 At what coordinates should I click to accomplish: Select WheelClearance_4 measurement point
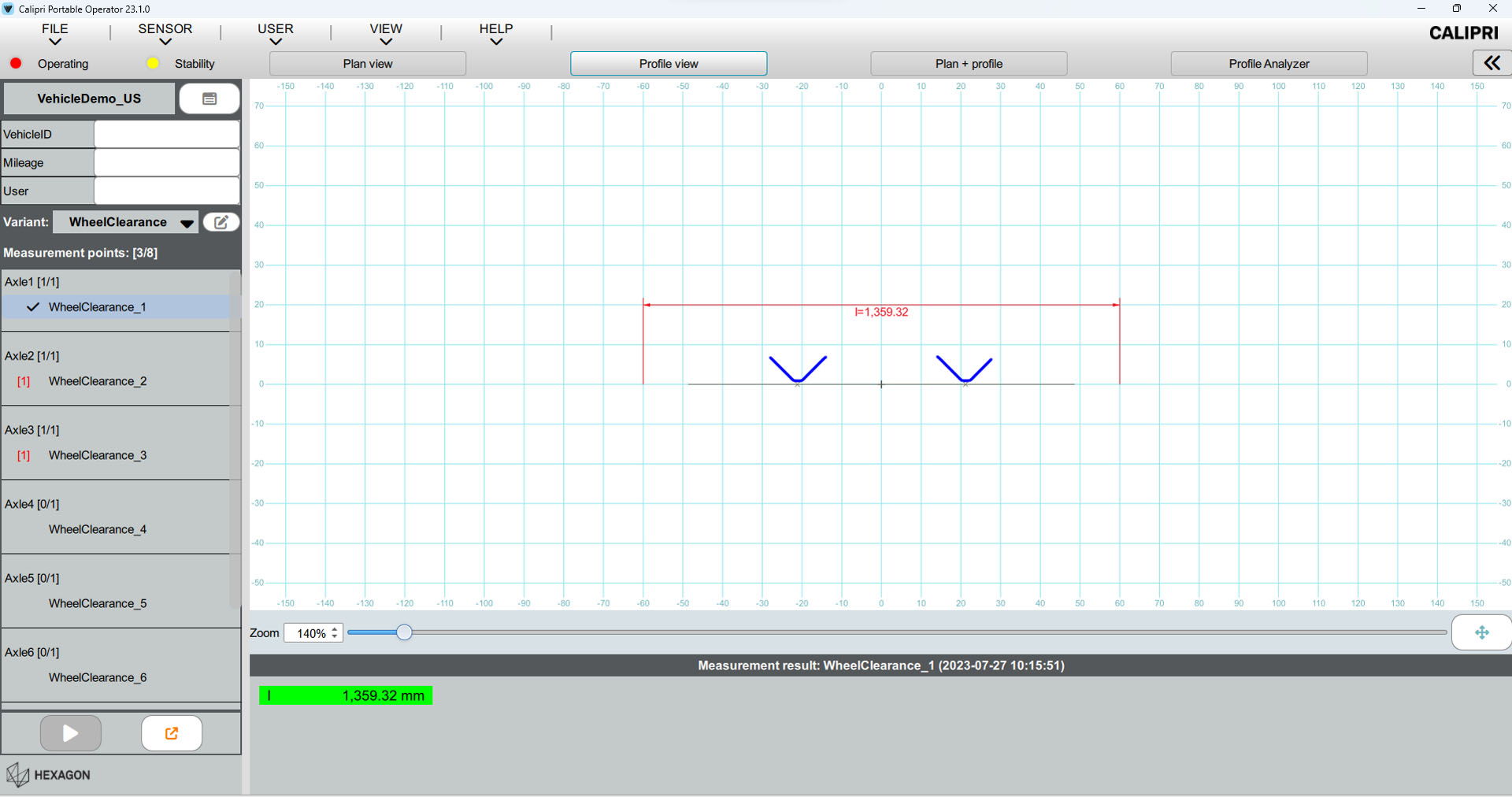98,529
